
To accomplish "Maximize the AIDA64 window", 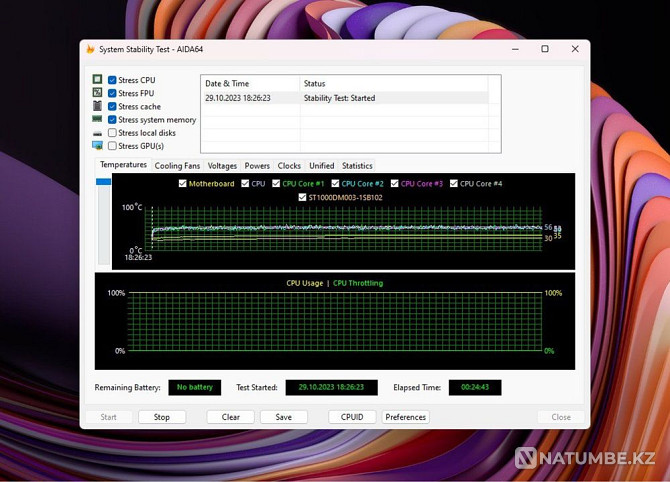I will [x=545, y=49].
